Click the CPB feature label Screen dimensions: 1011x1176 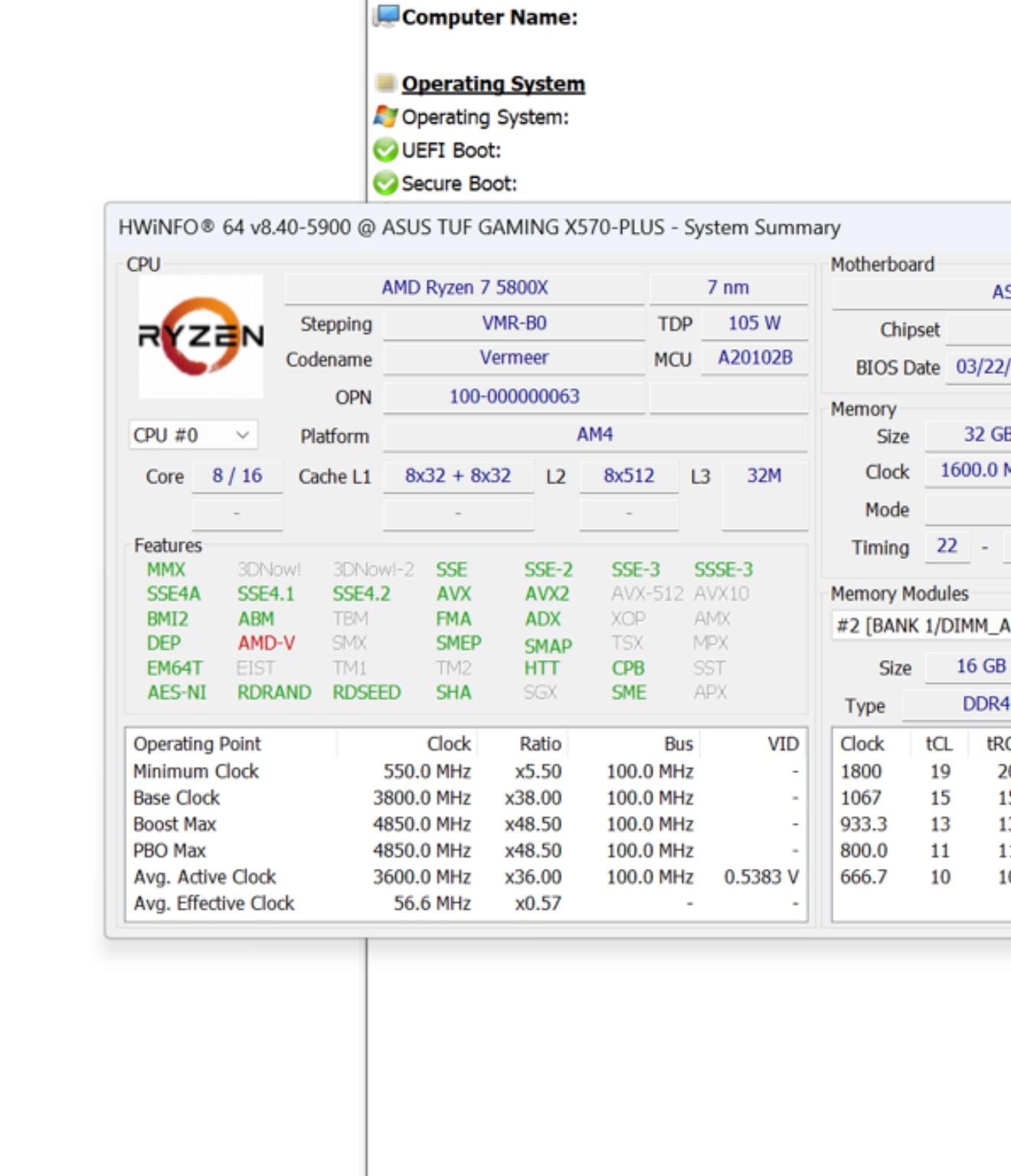pos(628,668)
